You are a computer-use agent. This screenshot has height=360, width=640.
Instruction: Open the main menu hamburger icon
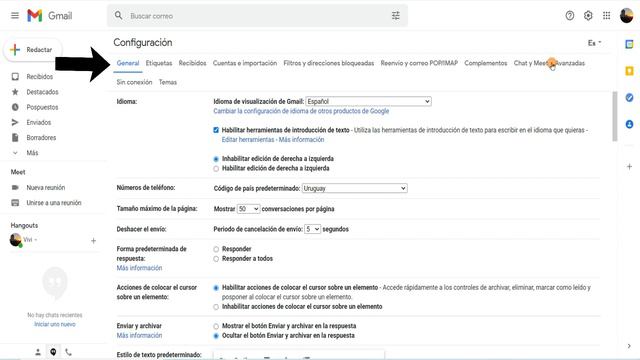15,16
